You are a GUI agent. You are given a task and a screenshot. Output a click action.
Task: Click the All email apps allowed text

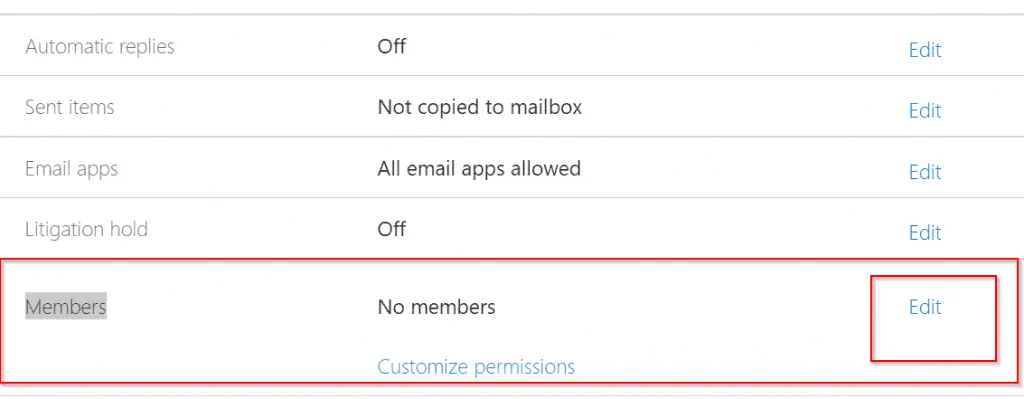point(479,169)
